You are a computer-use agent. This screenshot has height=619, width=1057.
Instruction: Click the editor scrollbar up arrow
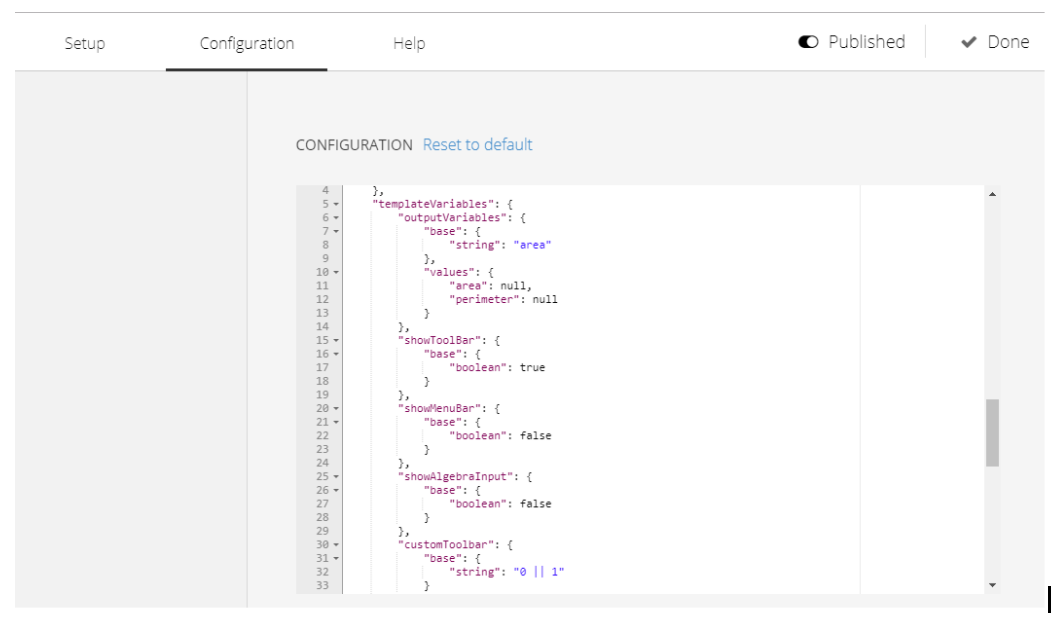click(992, 194)
